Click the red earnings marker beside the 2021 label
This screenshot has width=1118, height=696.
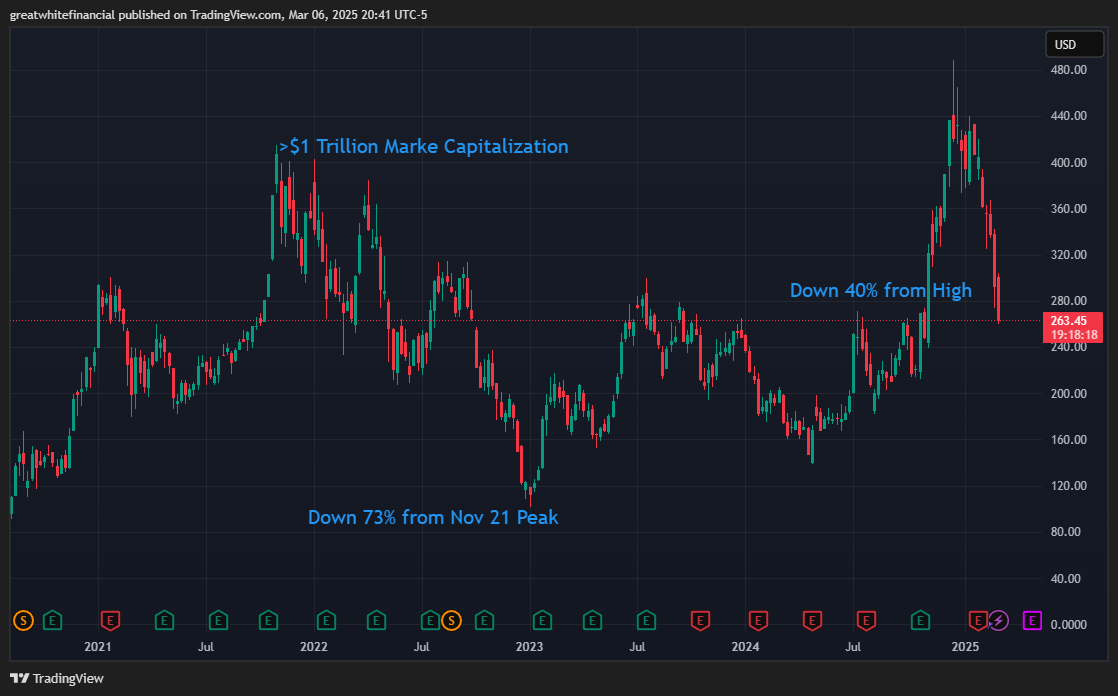click(x=110, y=620)
